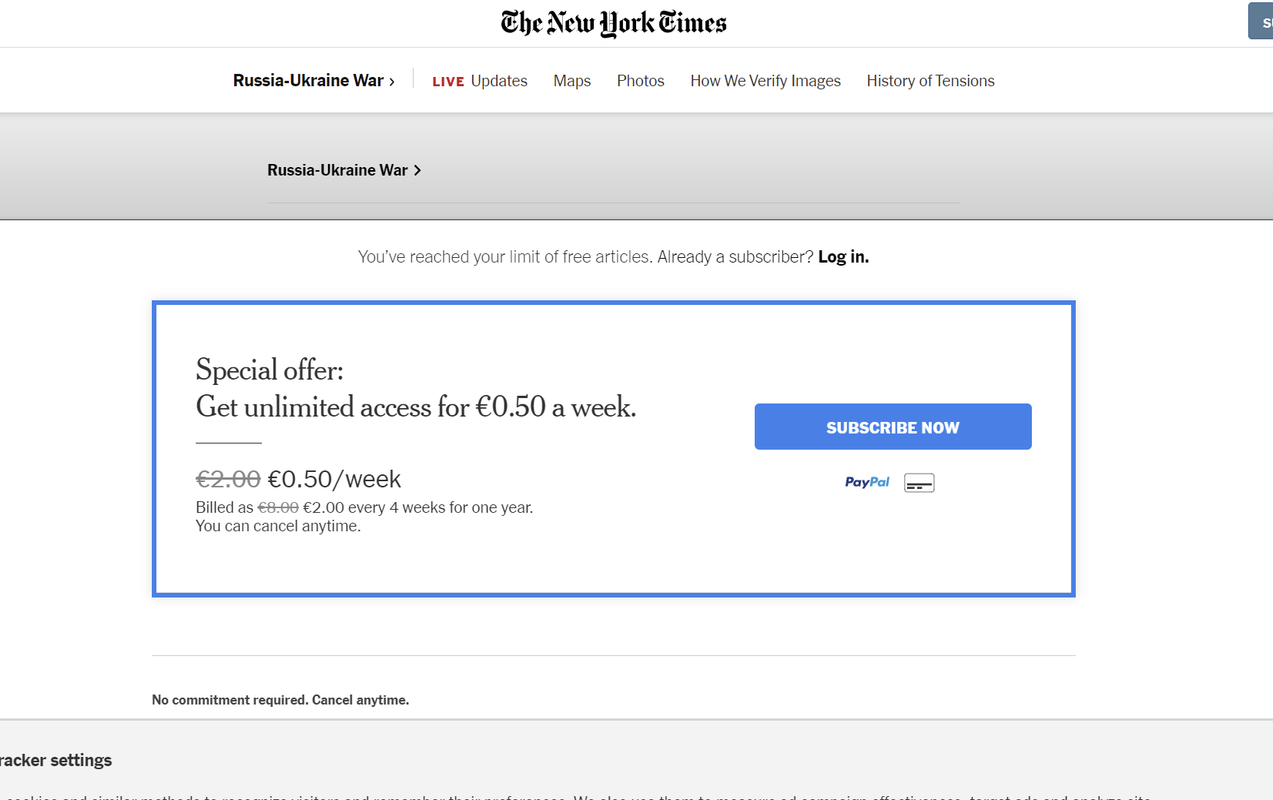Viewport: 1273px width, 800px height.
Task: Open Russia-Ukraine War section from navigation bar
Action: 308,80
